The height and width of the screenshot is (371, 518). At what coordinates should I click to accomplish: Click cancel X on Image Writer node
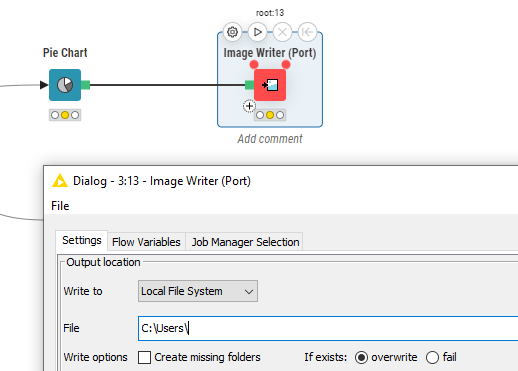(282, 32)
